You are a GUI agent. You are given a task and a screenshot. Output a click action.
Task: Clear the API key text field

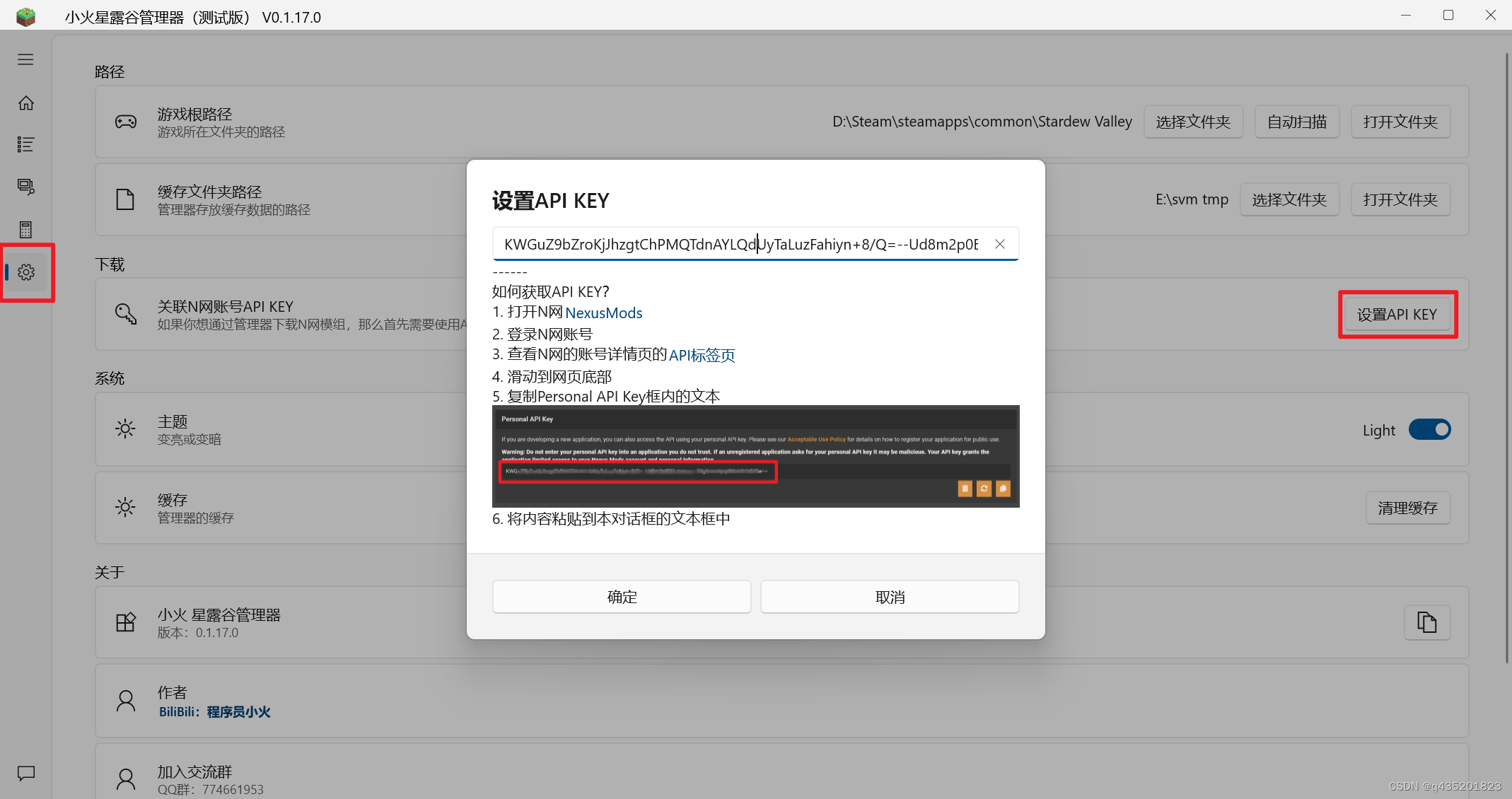pyautogui.click(x=999, y=244)
